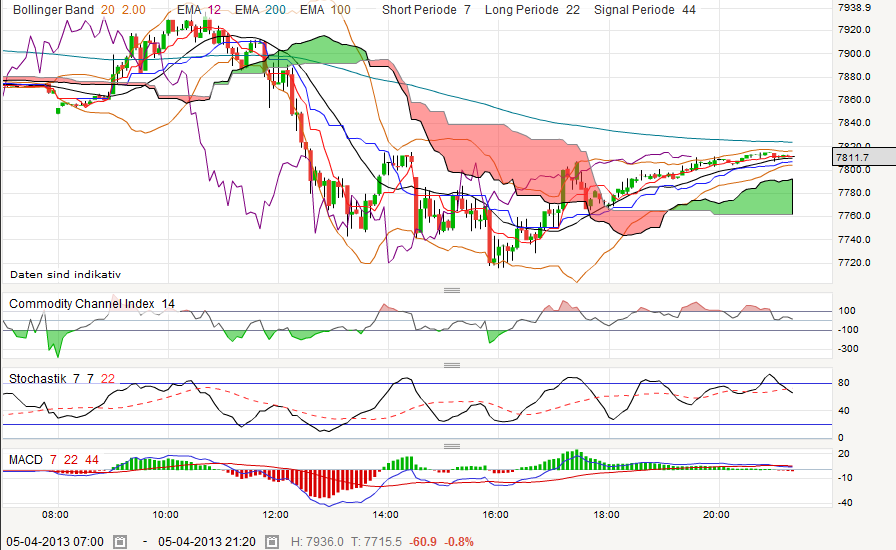The height and width of the screenshot is (550, 896).
Task: Click the 08:00 time axis label
Action: 55,515
